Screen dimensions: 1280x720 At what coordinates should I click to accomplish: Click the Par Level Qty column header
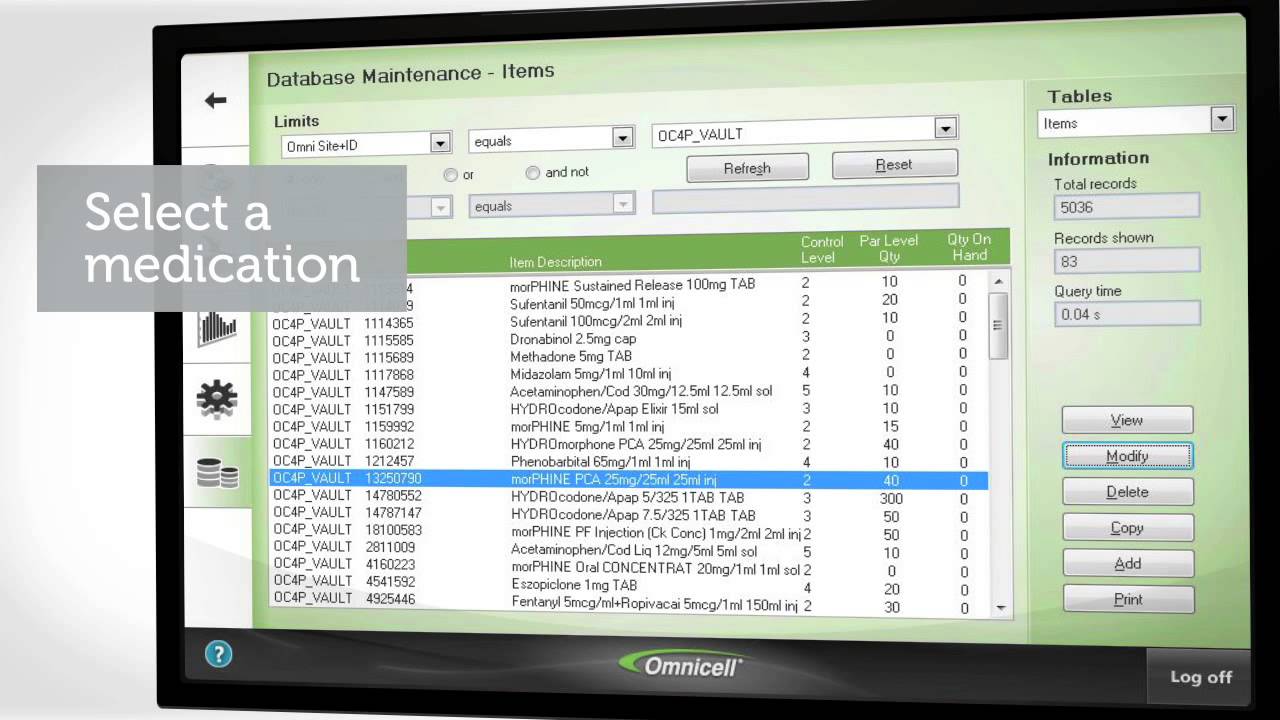coord(889,249)
